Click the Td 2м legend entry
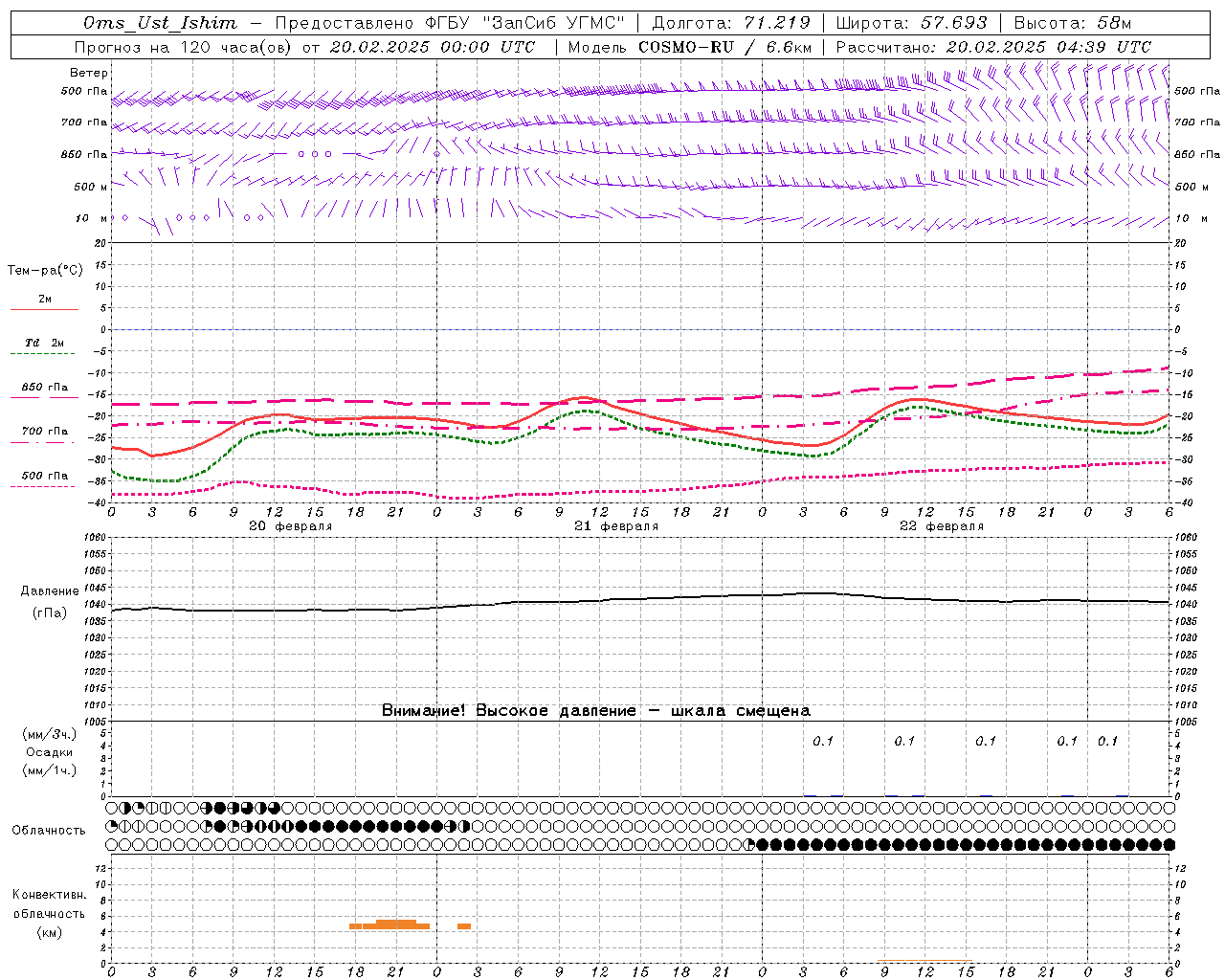Image resolution: width=1225 pixels, height=980 pixels. [x=44, y=343]
